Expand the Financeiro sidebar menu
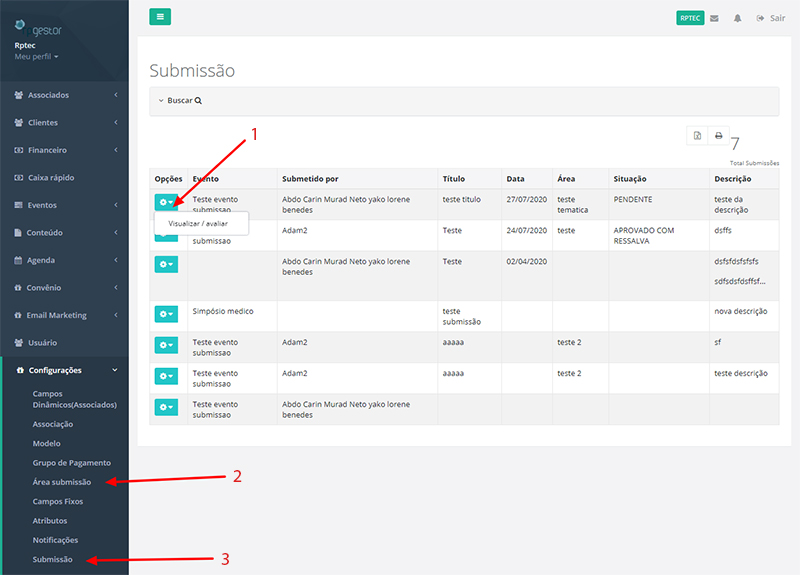Screen dimensions: 800x575 pyautogui.click(x=64, y=150)
